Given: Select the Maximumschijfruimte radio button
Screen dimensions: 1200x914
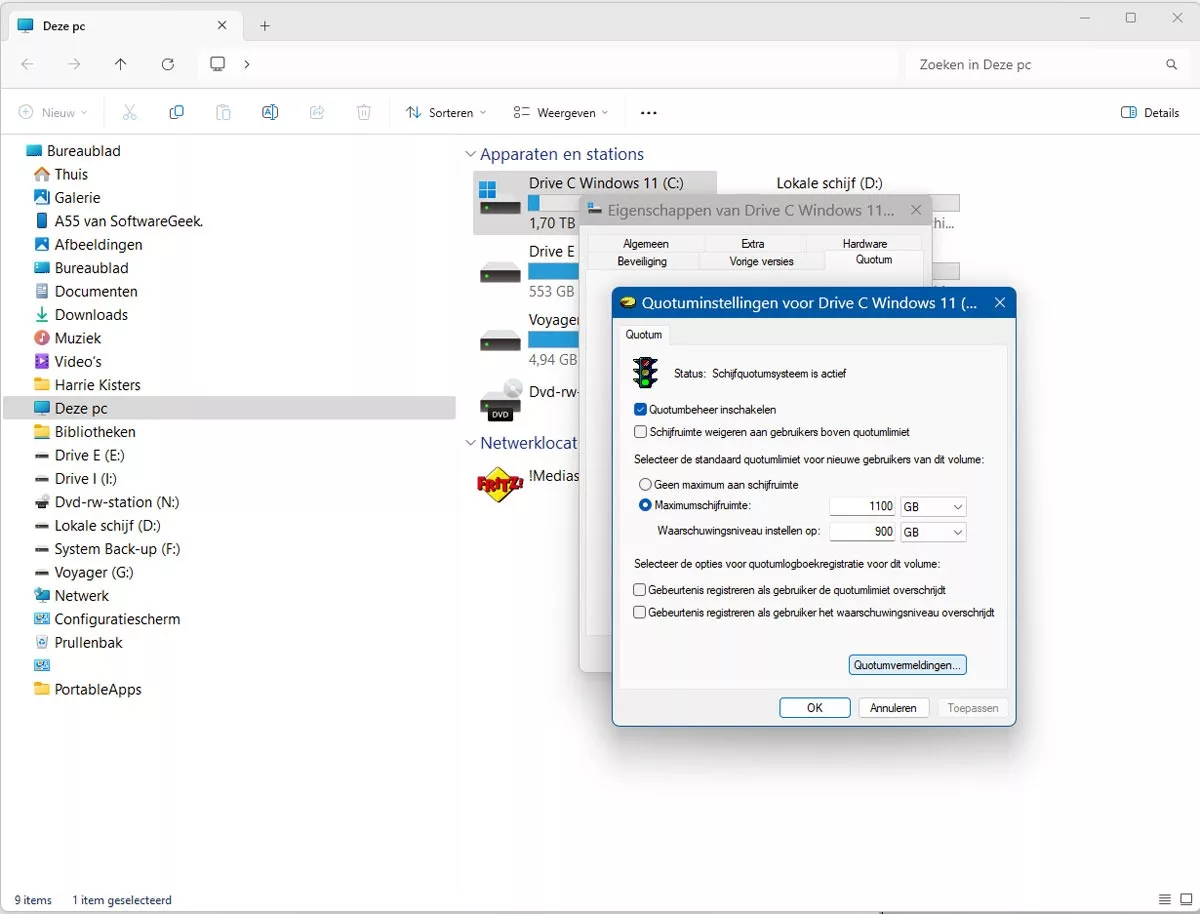Looking at the screenshot, I should 645,506.
